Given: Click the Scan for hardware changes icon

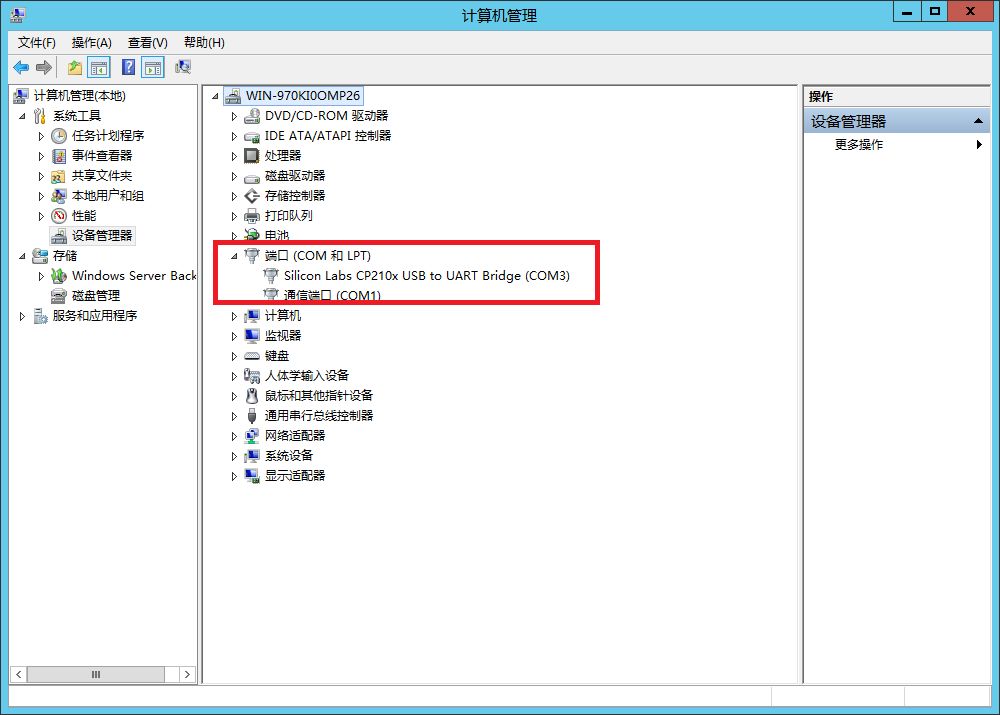Looking at the screenshot, I should 183,67.
